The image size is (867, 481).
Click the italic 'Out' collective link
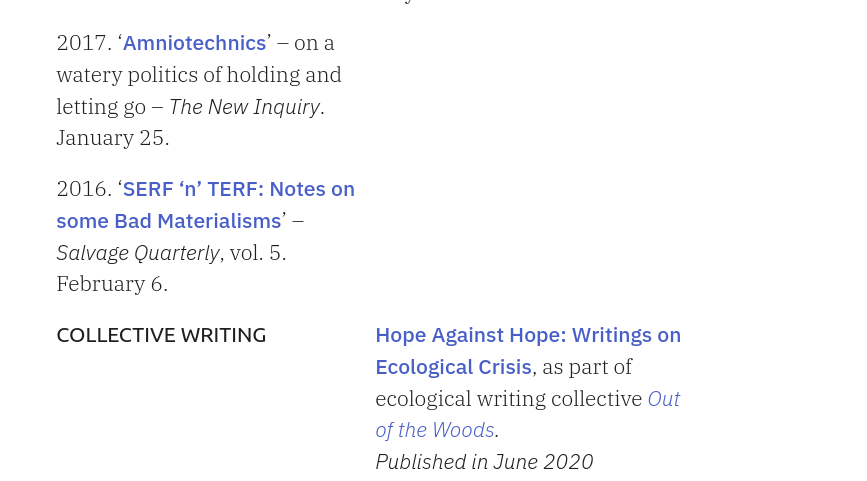pyautogui.click(x=664, y=399)
